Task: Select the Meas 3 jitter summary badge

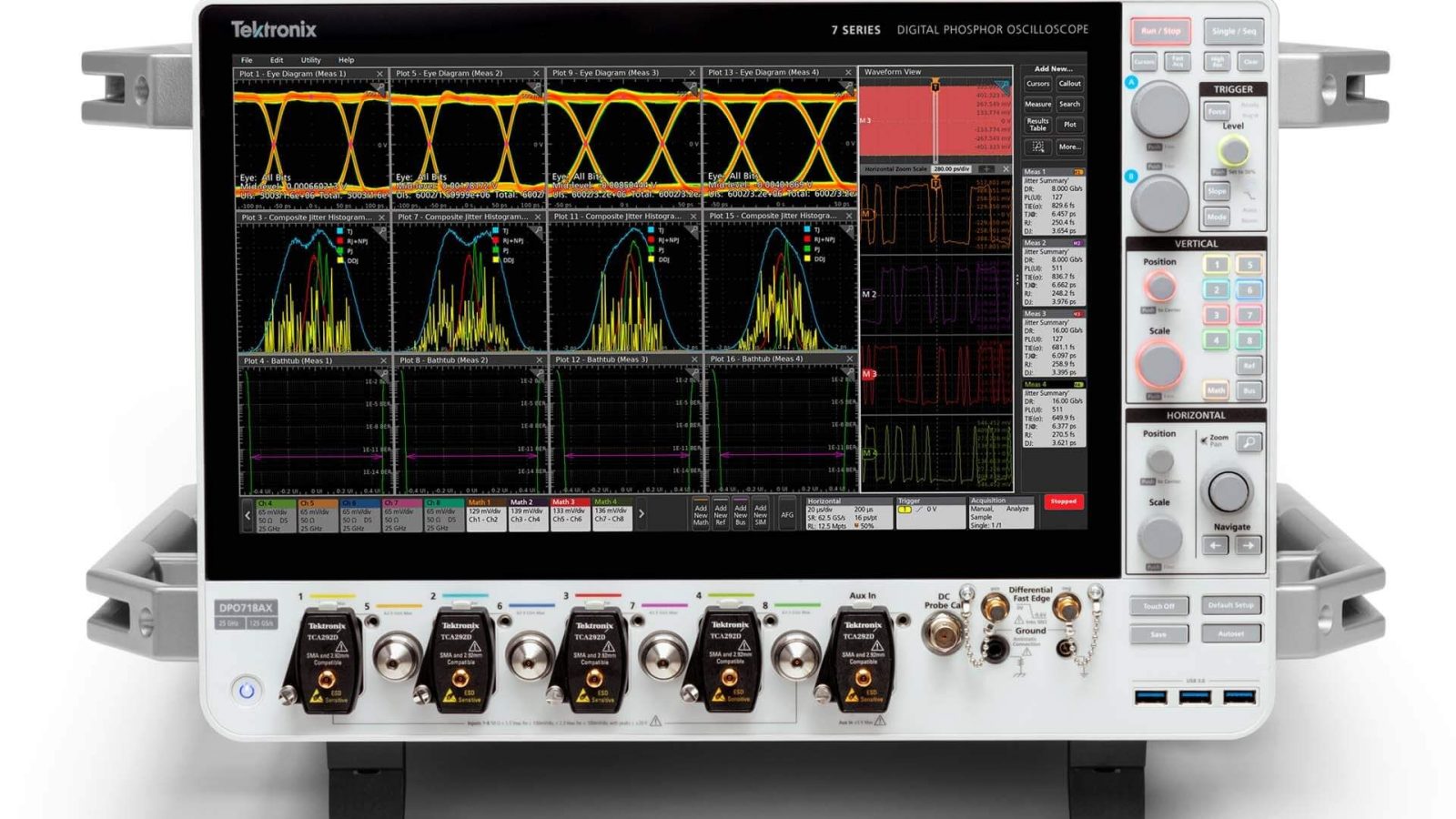Action: tap(1053, 343)
